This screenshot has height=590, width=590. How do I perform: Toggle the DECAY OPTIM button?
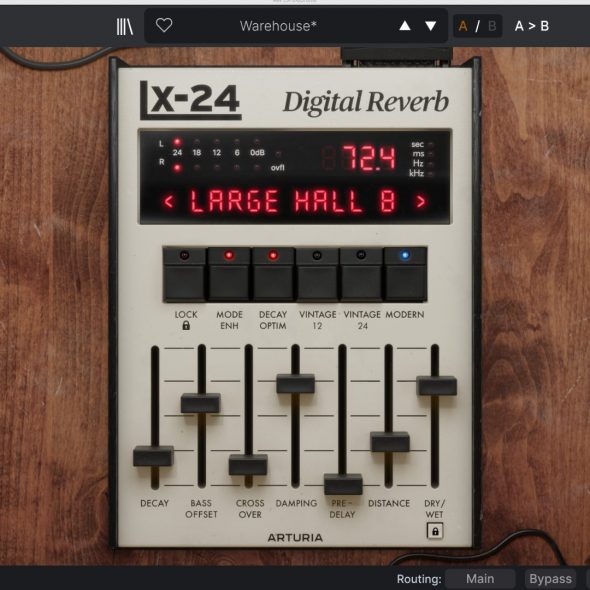(273, 274)
